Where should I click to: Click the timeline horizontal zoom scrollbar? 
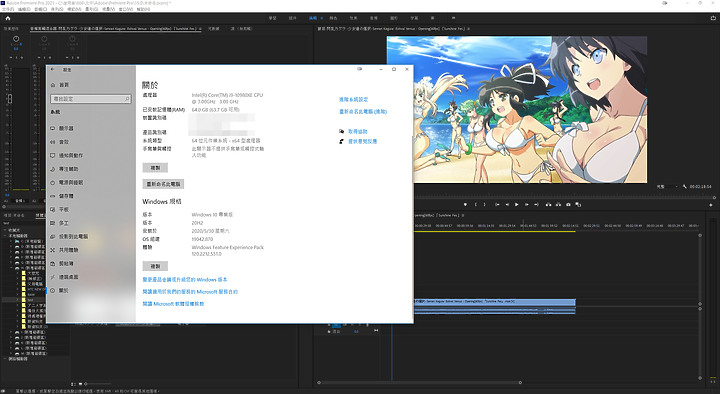(x=419, y=382)
